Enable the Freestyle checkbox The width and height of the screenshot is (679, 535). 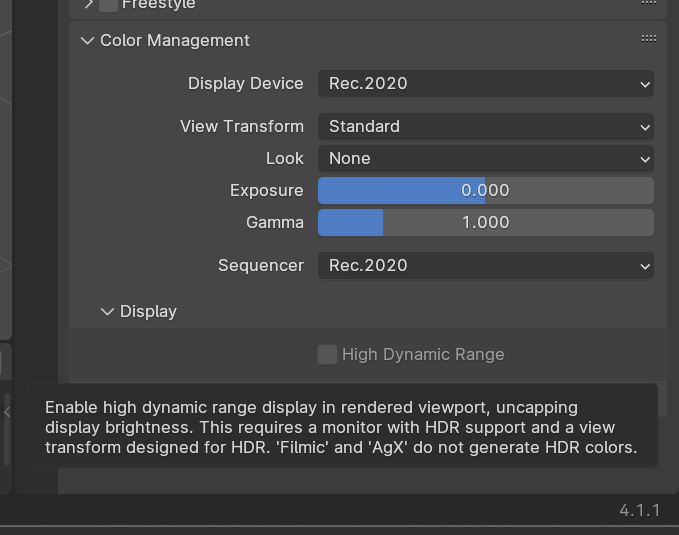tap(108, 5)
